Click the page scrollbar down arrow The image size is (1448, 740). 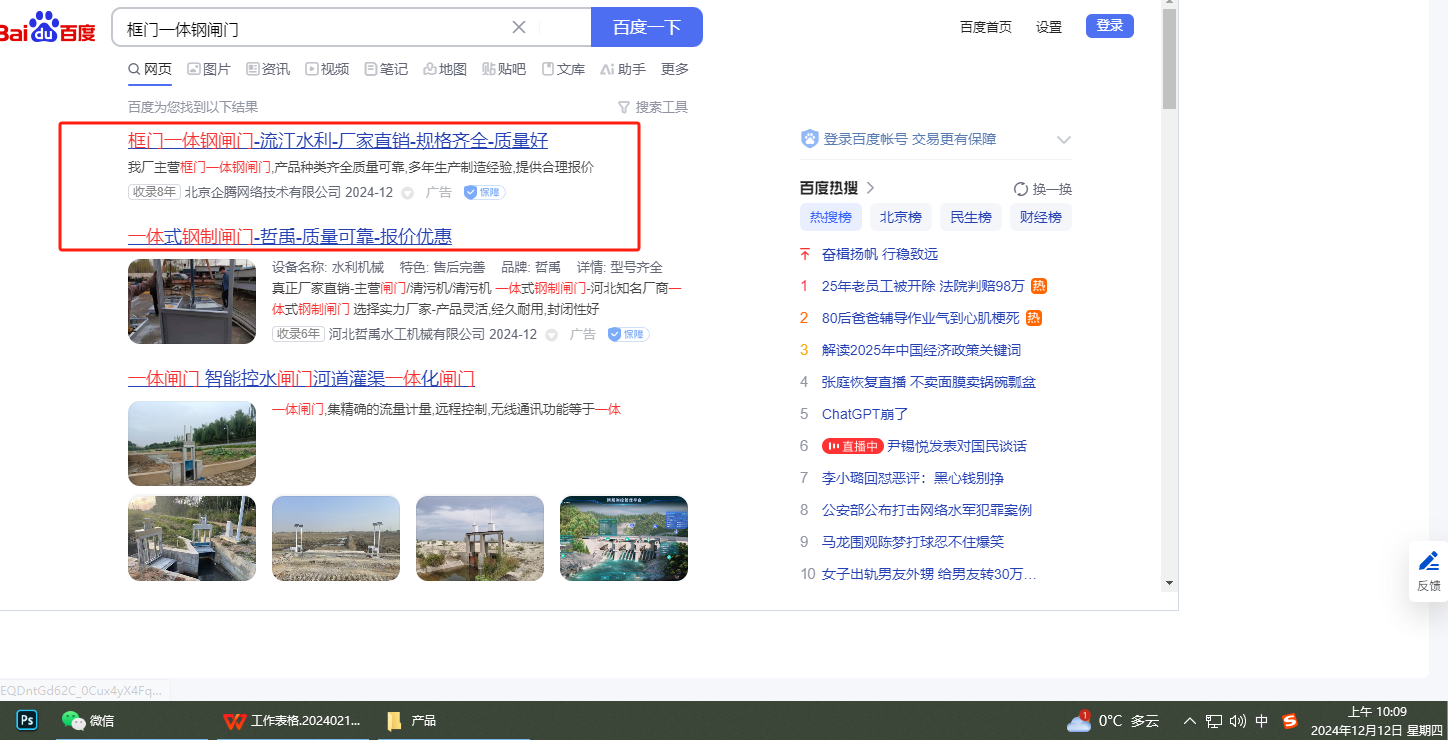pyautogui.click(x=1169, y=583)
